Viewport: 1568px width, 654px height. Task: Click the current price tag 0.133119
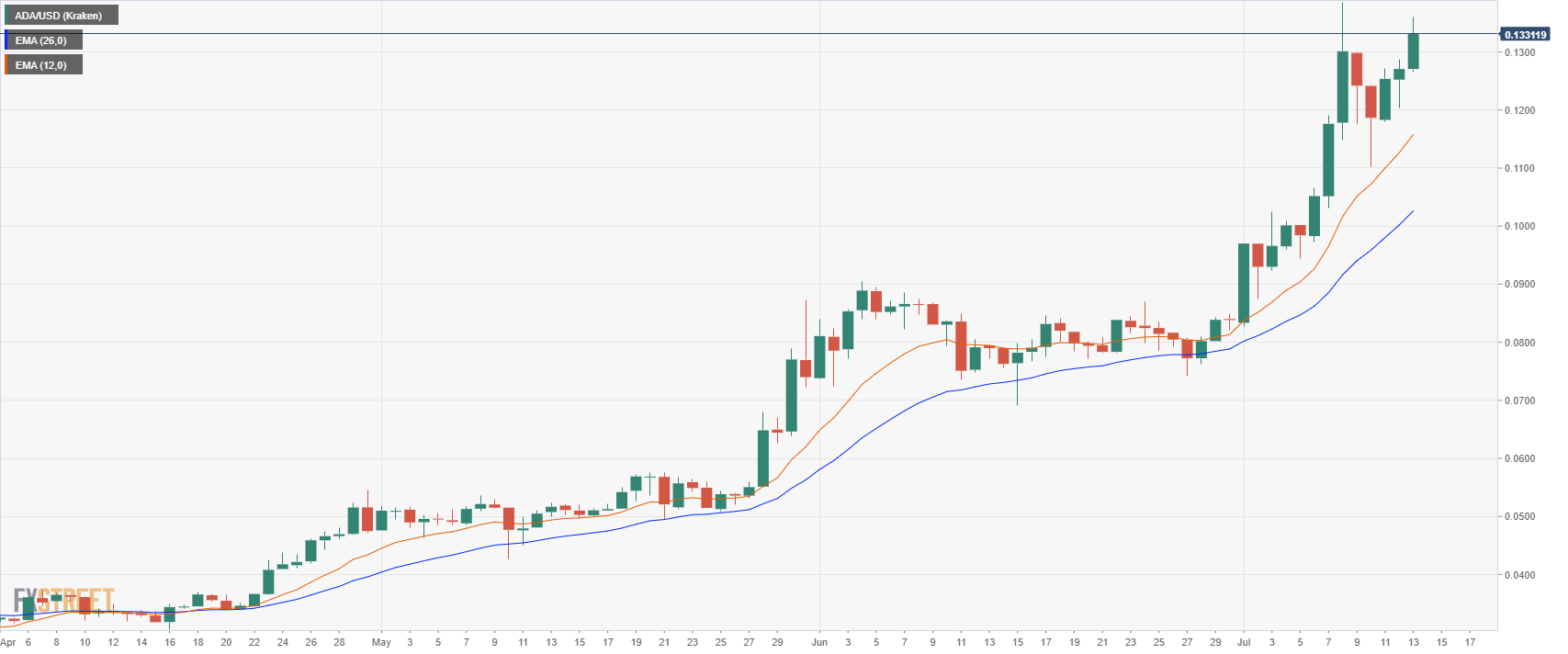(x=1525, y=35)
